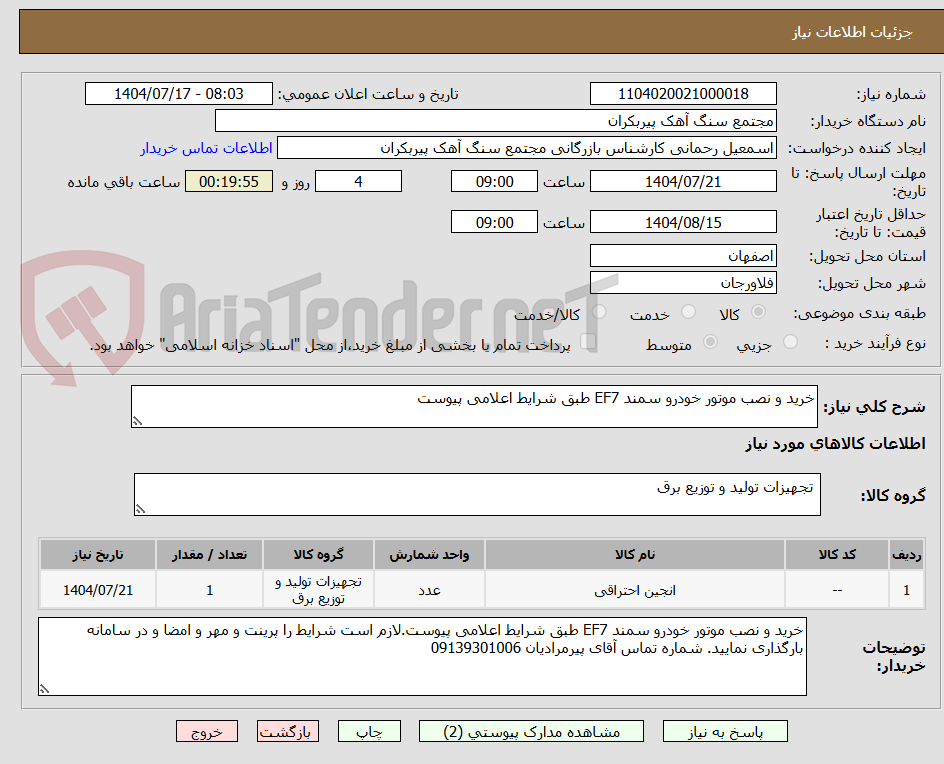Select متوسط purchase type option
The image size is (944, 764).
710,341
